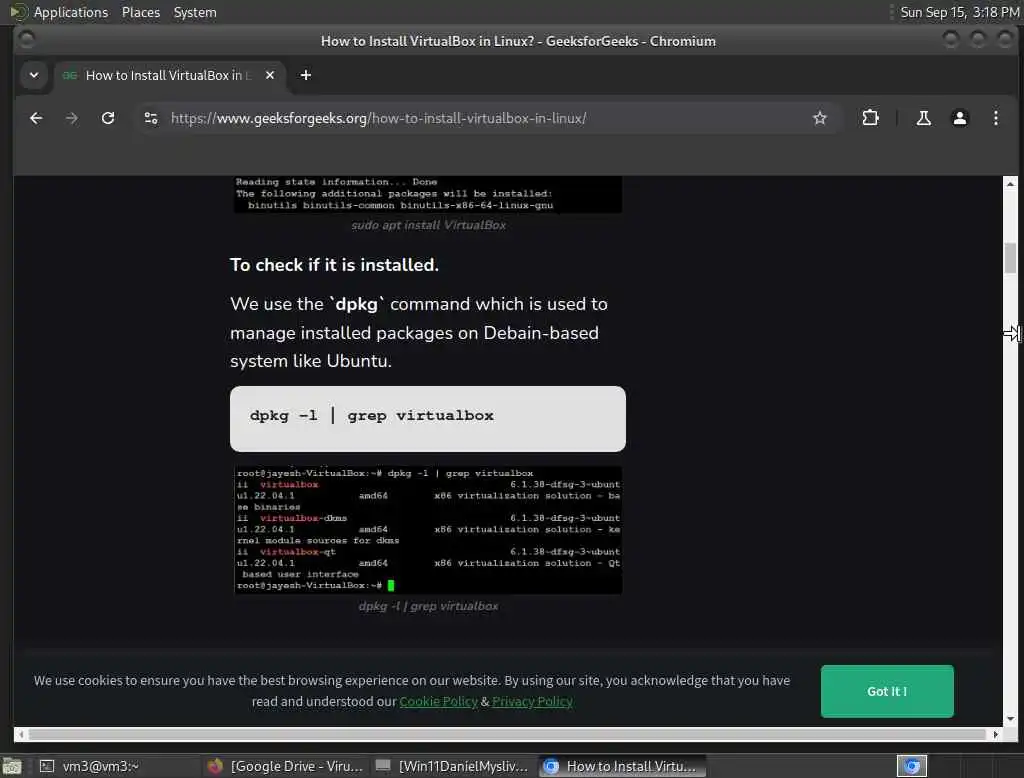Click the dpkg terminal output screenshot
This screenshot has width=1024, height=778.
(428, 530)
